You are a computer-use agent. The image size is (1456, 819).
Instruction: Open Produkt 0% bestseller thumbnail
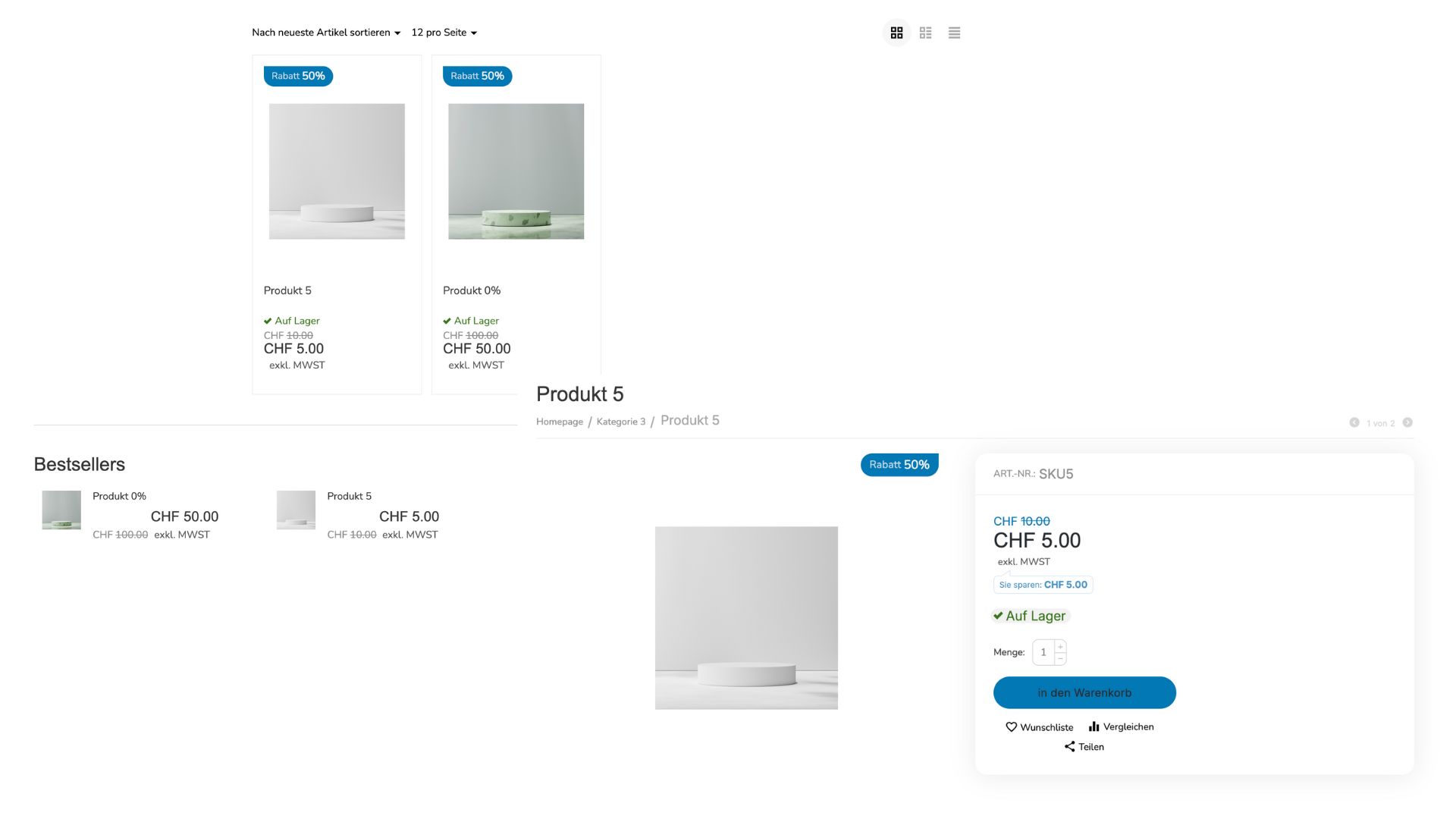coord(61,510)
